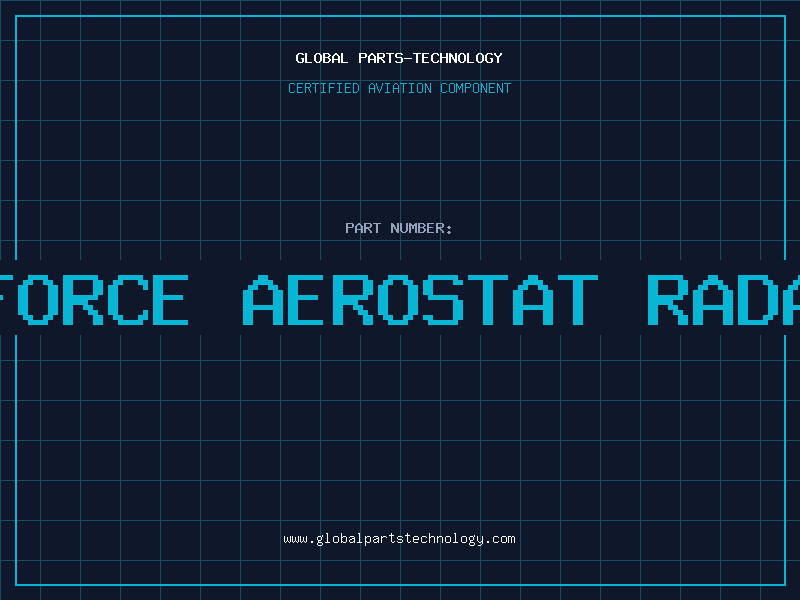
Task: Open the www.globalpartstechnology.com website link
Action: click(399, 539)
